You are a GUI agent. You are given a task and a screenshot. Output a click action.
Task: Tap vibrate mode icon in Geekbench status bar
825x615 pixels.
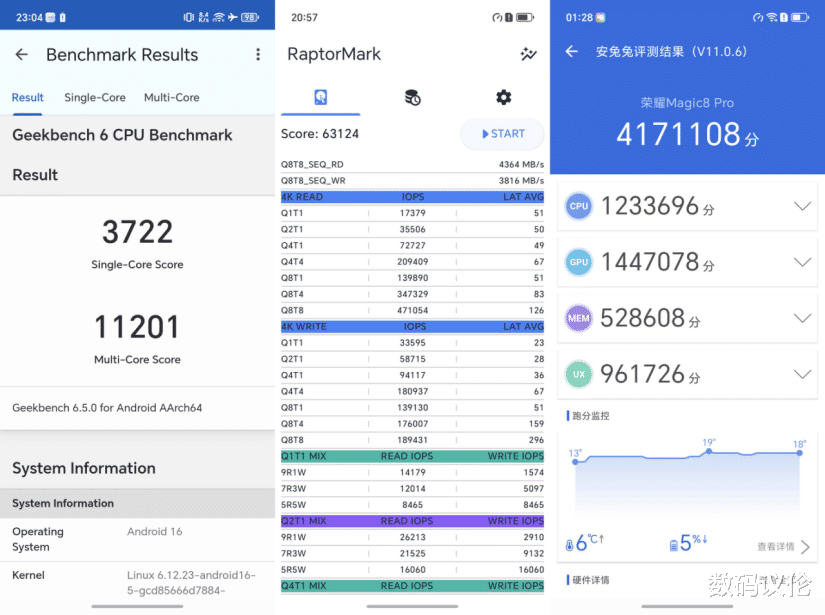(x=188, y=17)
